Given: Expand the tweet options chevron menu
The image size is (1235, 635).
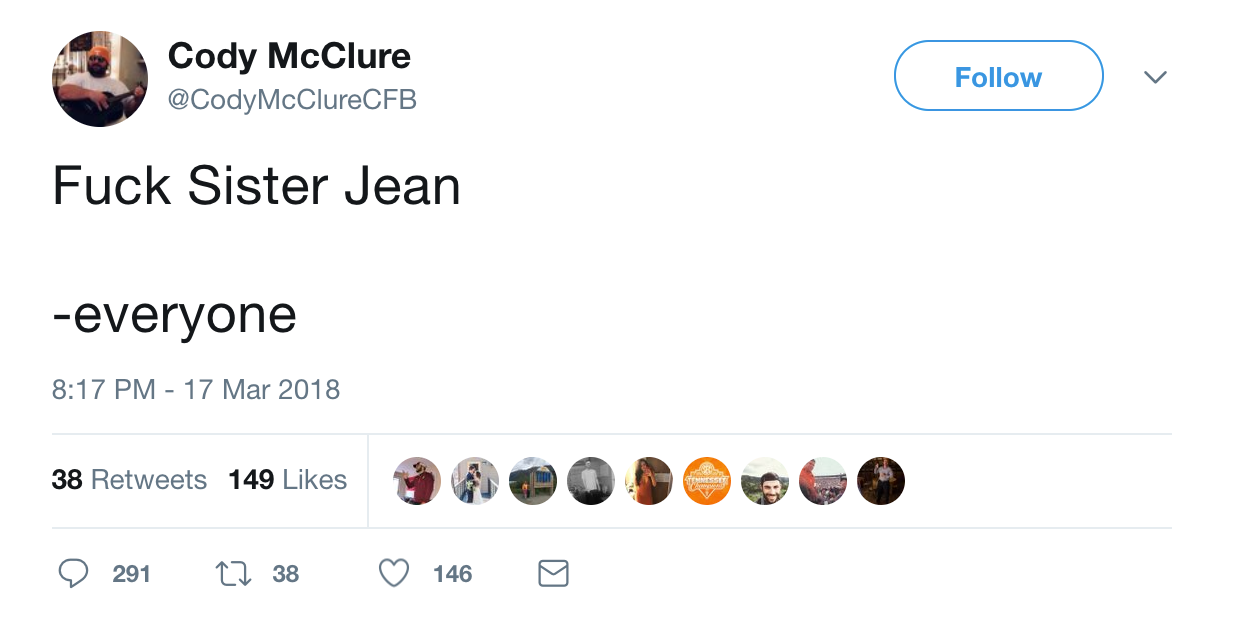Looking at the screenshot, I should click(x=1155, y=77).
